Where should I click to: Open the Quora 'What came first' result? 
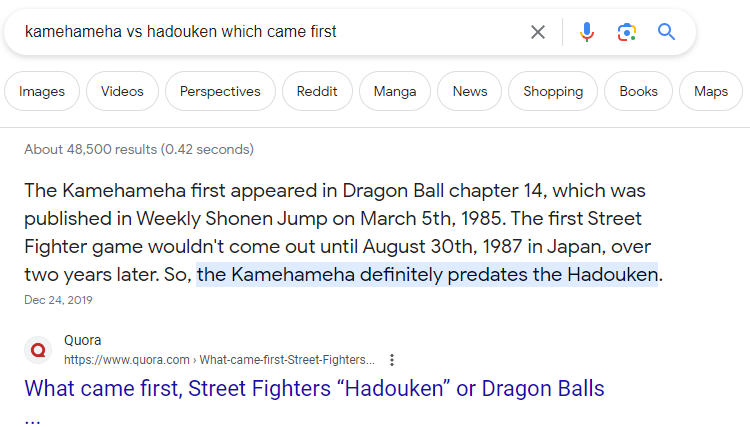pos(314,388)
